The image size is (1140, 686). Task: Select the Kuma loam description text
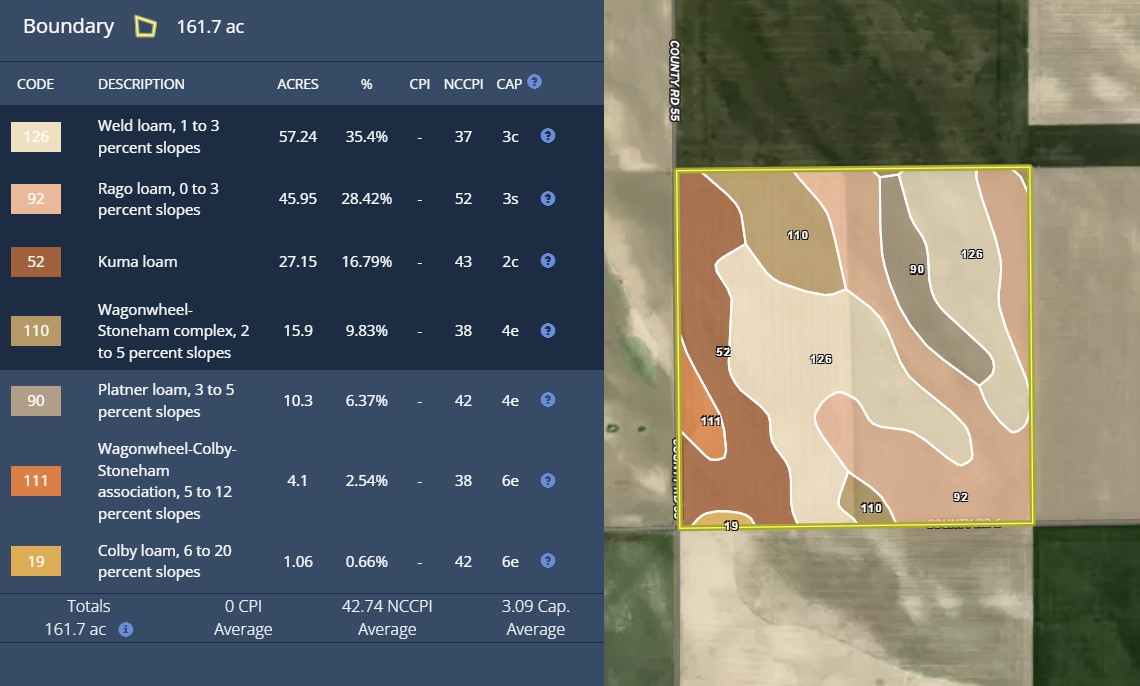click(137, 262)
